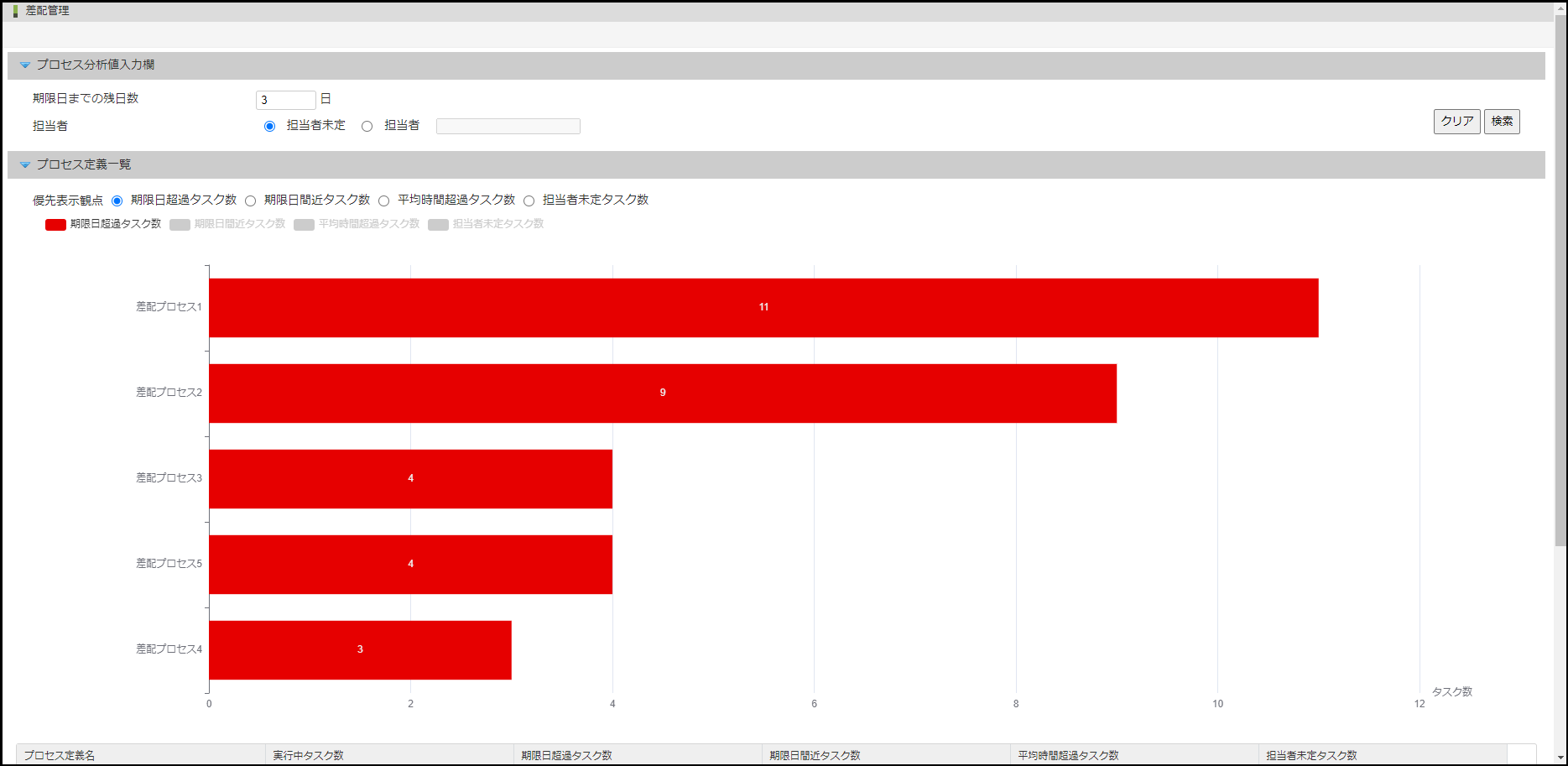Screen dimensions: 1568x766
Task: Click the タスク数 axis title
Action: click(x=1451, y=692)
